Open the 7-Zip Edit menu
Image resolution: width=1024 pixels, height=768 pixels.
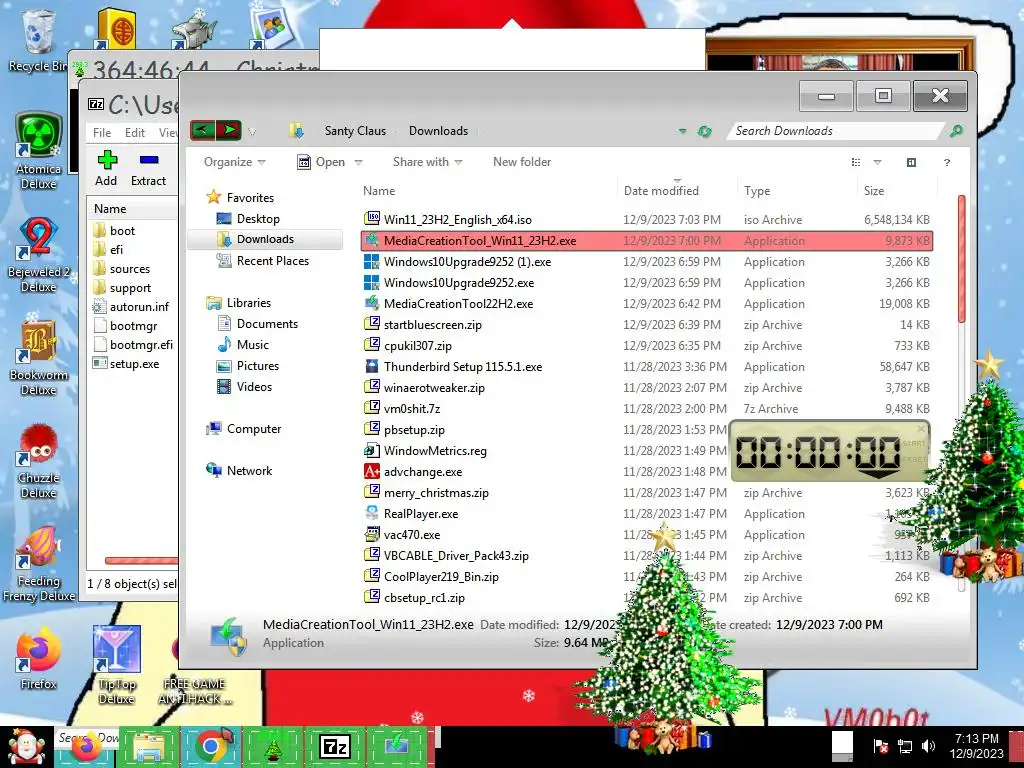point(135,133)
